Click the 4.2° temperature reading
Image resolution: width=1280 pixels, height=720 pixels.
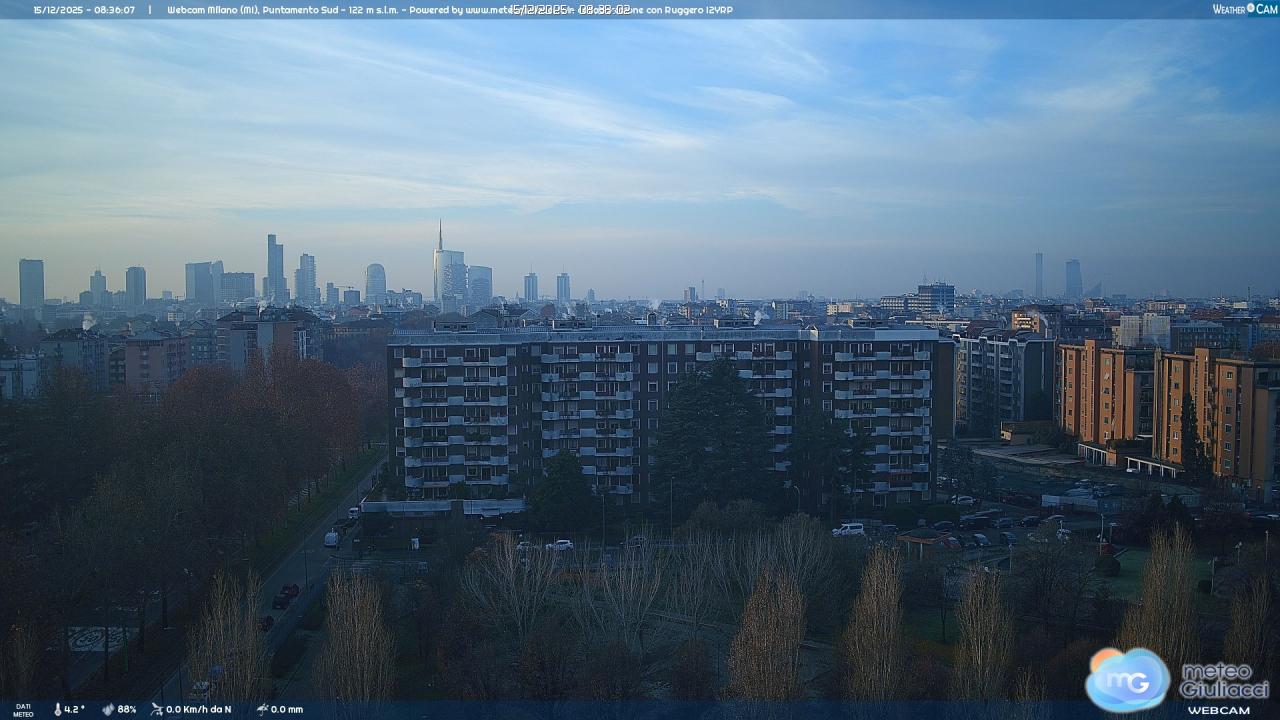[x=75, y=709]
